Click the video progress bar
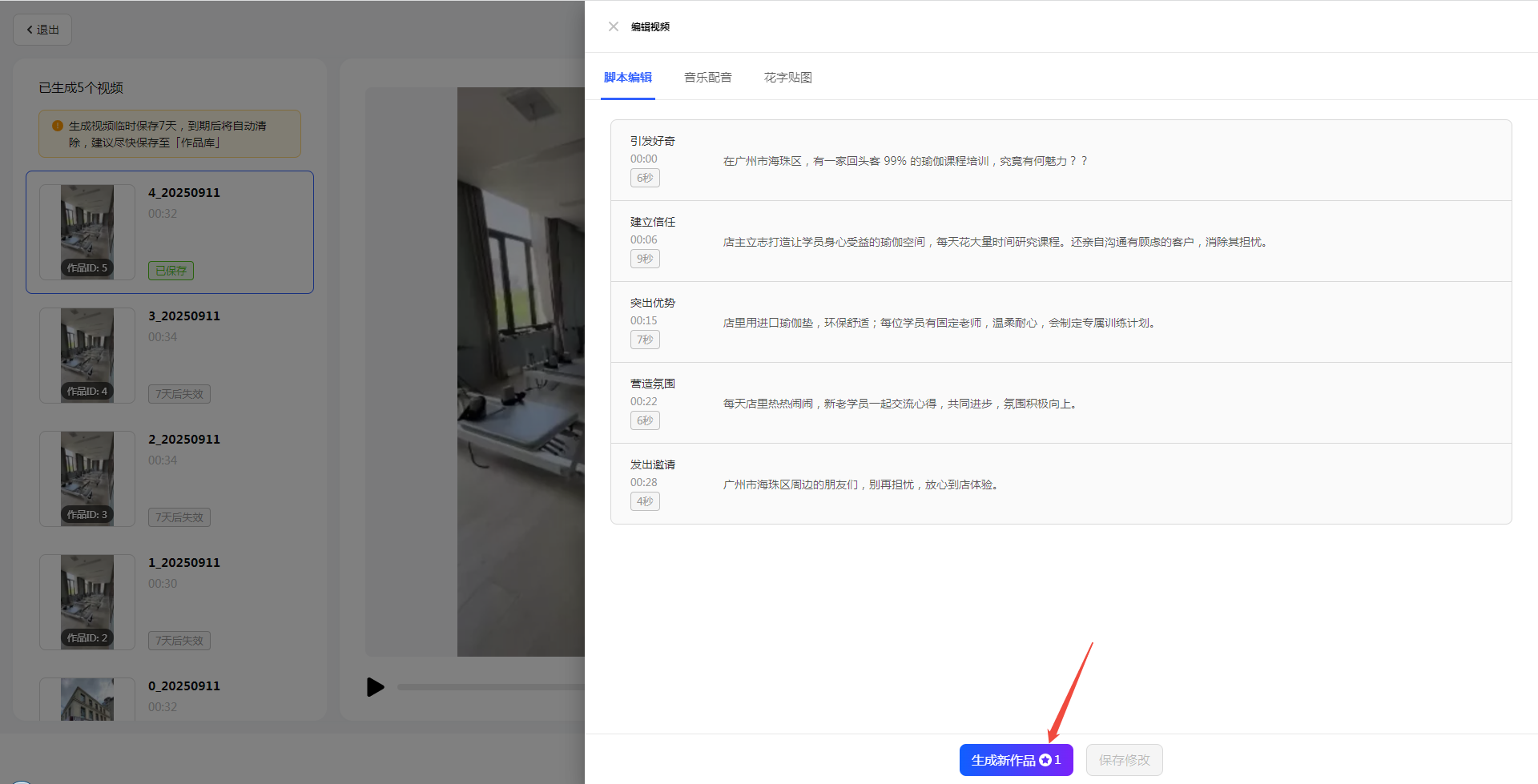The width and height of the screenshot is (1538, 784). (x=490, y=687)
